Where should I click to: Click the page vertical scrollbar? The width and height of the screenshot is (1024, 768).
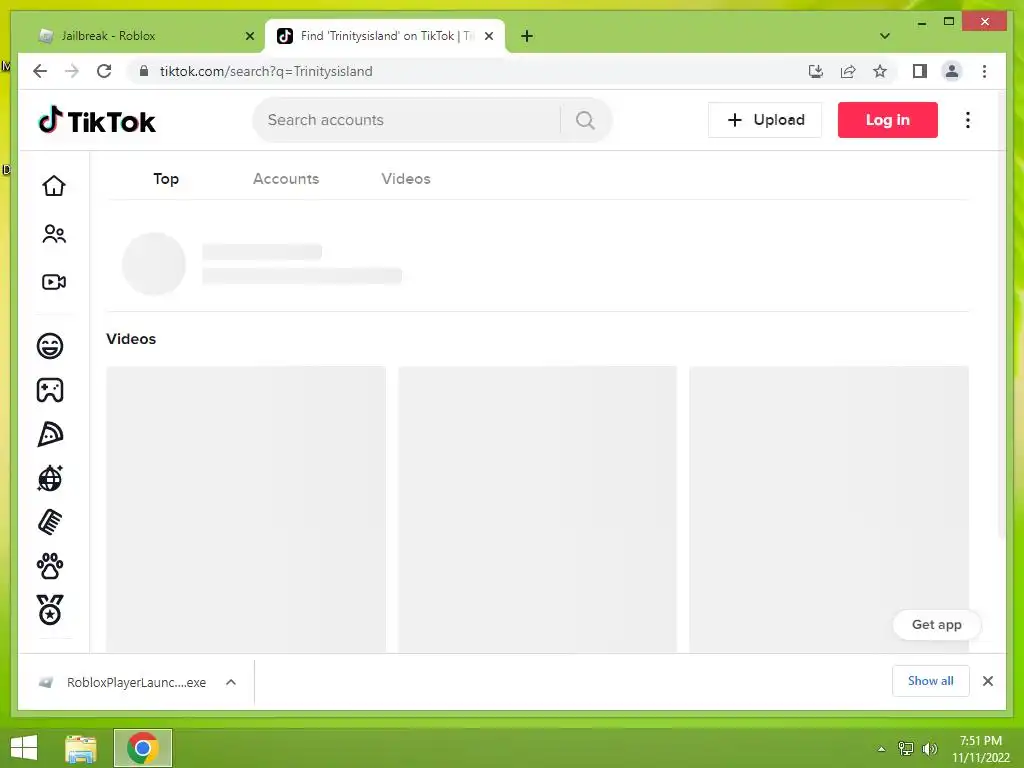[1002, 313]
